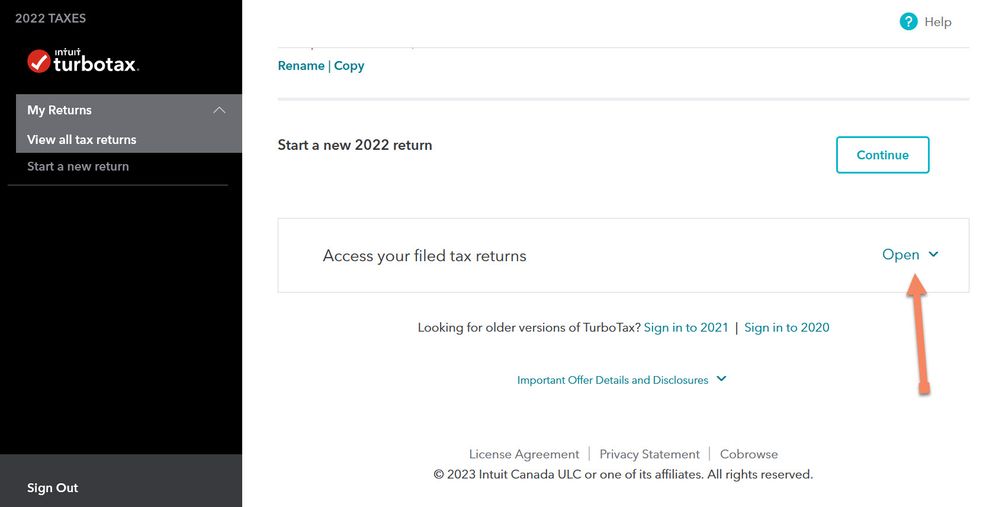Click the Copy link
The height and width of the screenshot is (507, 999).
(349, 66)
